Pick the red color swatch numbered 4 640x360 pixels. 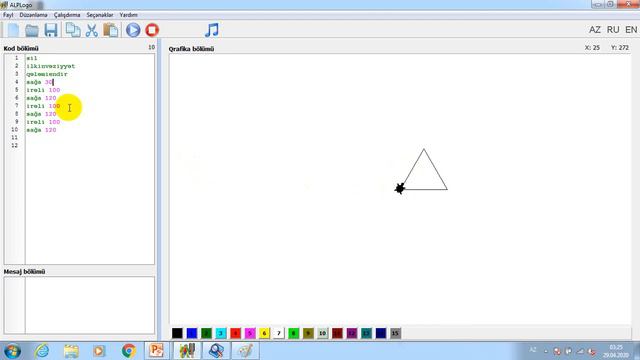pos(235,333)
